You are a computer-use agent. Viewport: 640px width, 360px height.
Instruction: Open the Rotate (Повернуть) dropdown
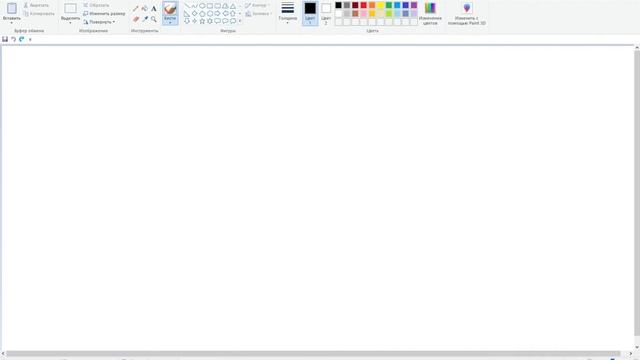[100, 22]
